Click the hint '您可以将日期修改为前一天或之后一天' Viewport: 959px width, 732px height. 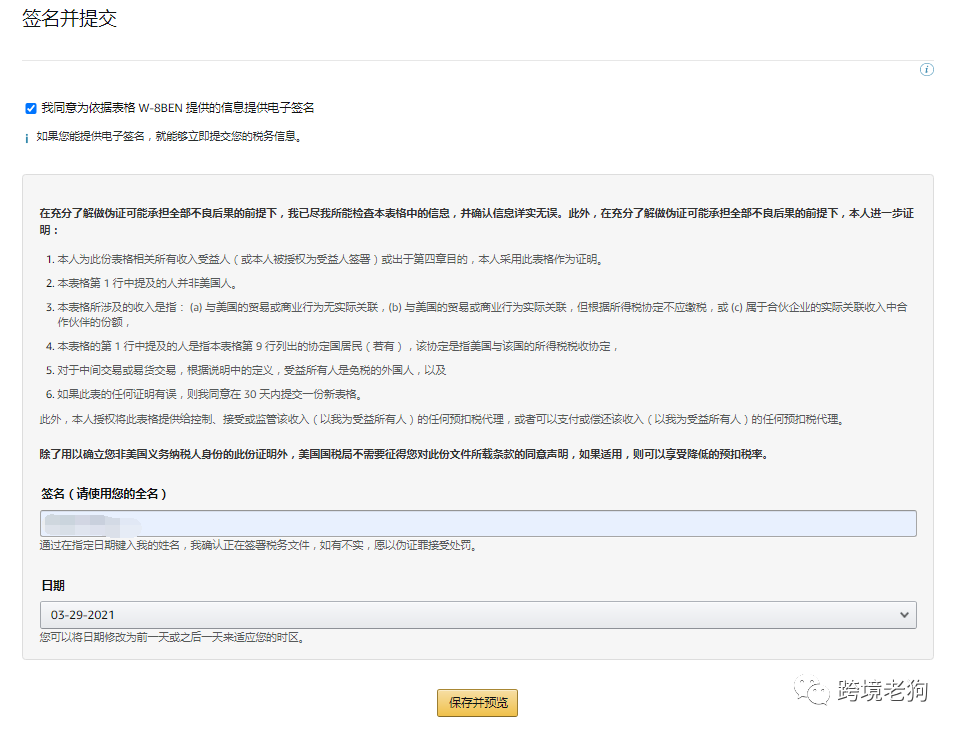point(172,637)
